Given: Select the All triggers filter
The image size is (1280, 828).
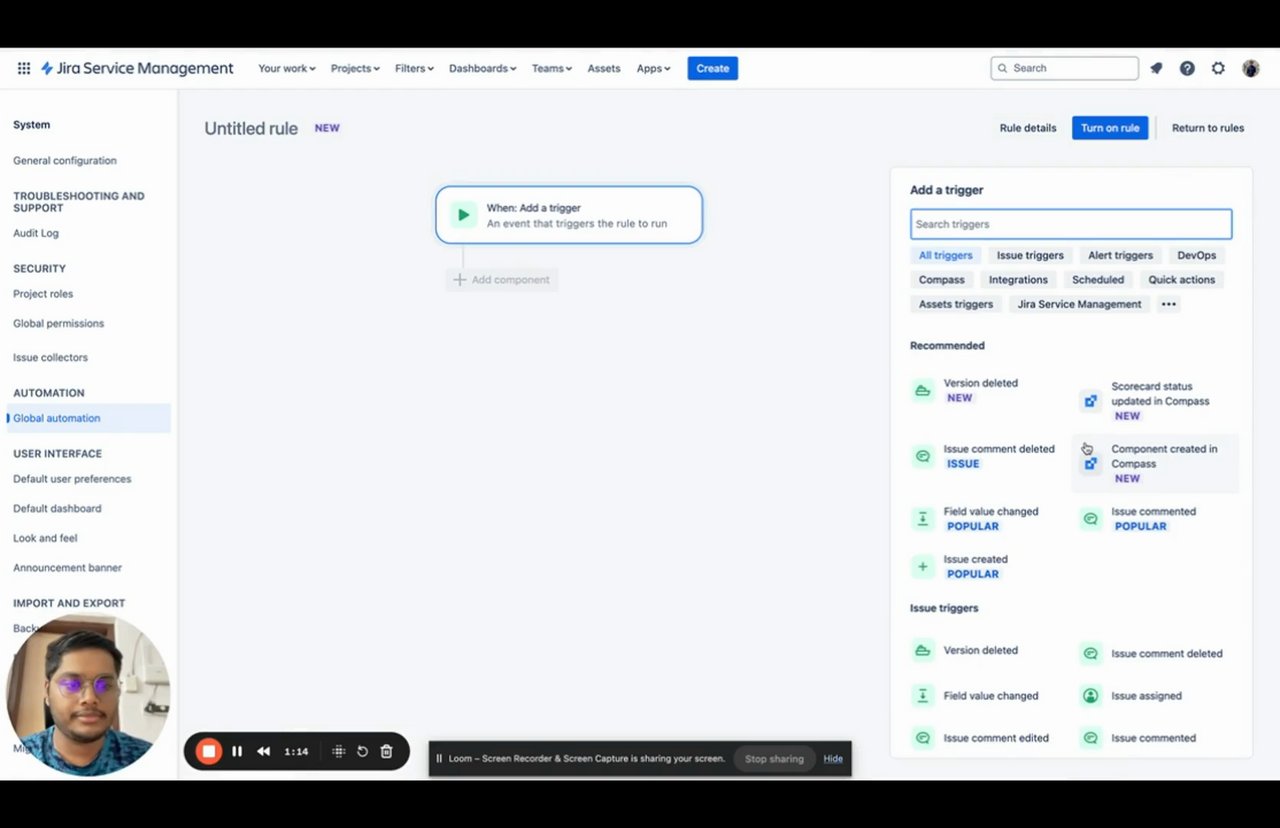Looking at the screenshot, I should [x=945, y=255].
